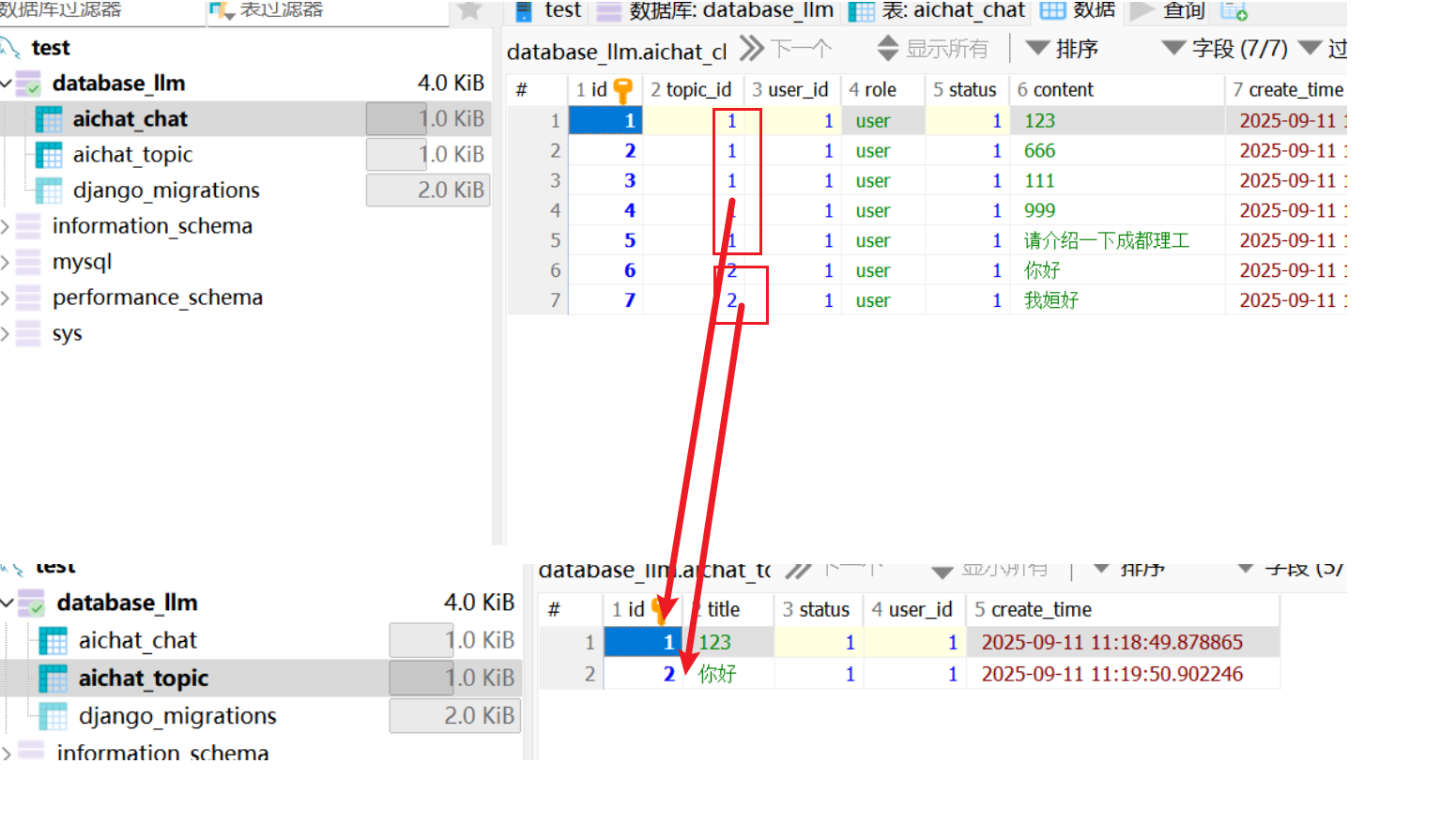Open the 查询 query tab
The width and height of the screenshot is (1456, 825).
pyautogui.click(x=1169, y=10)
